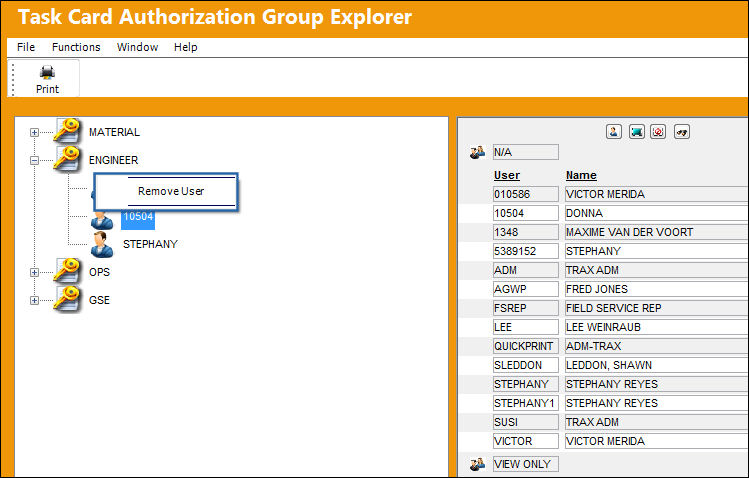
Task: Click the name FRED JONES
Action: pyautogui.click(x=597, y=289)
